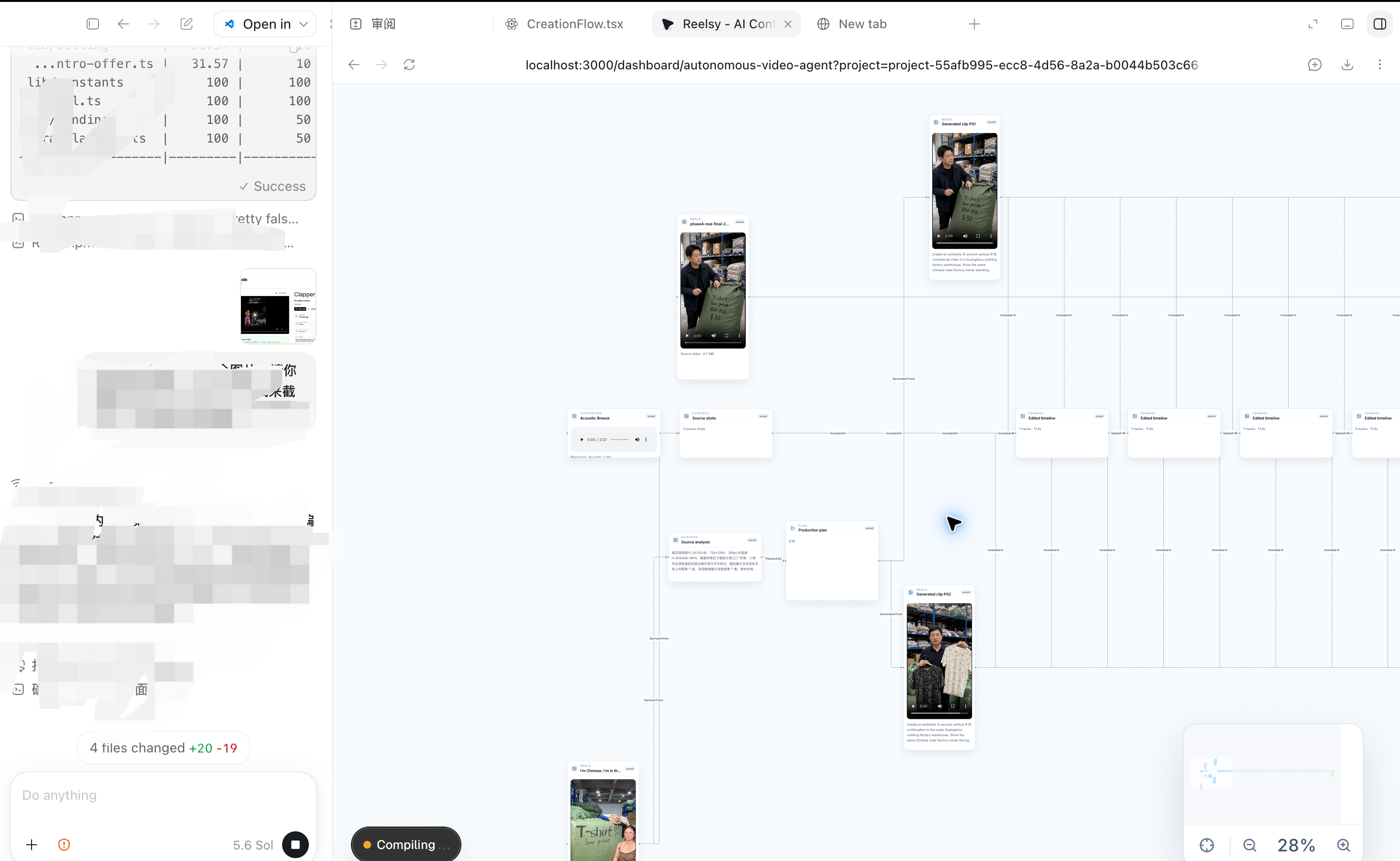Reload the localhost page
Viewport: 1400px width, 861px height.
[x=409, y=65]
